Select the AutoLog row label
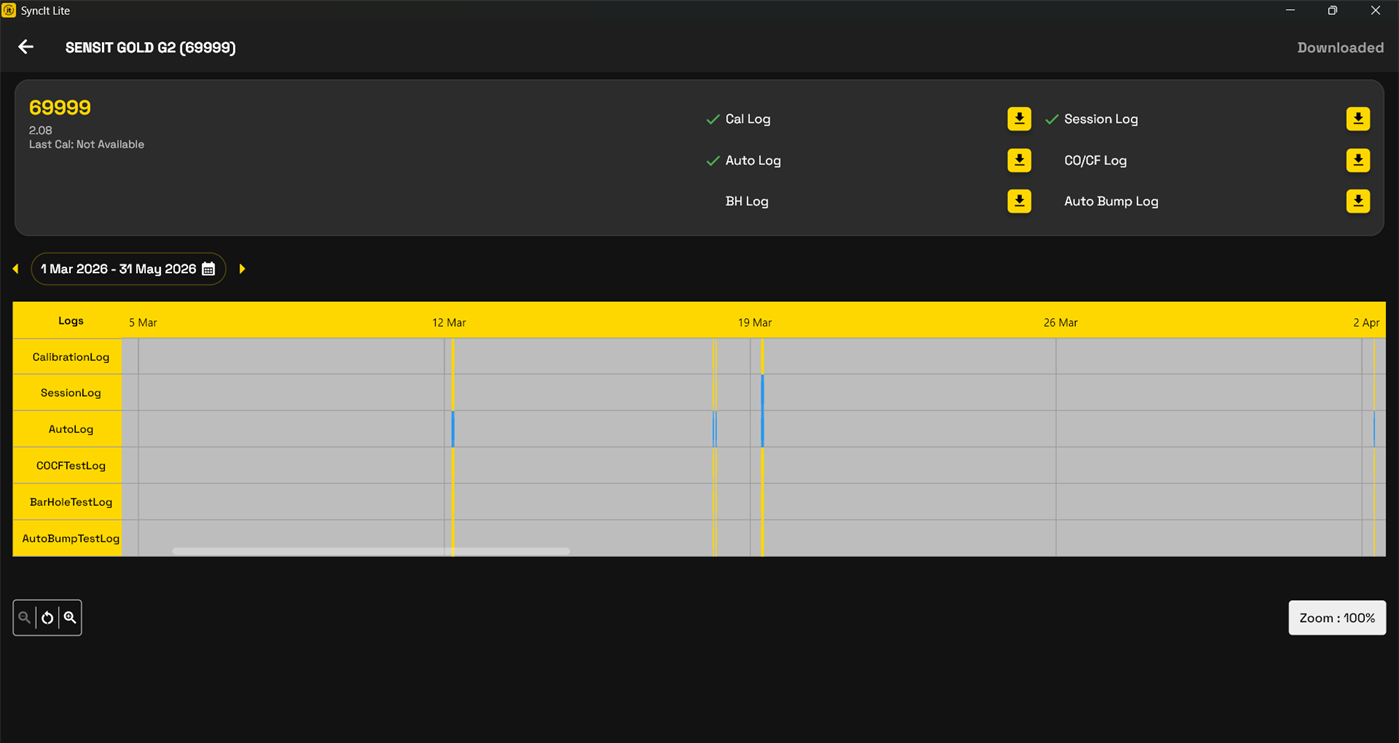Screen dimensions: 1399x743 tap(71, 429)
